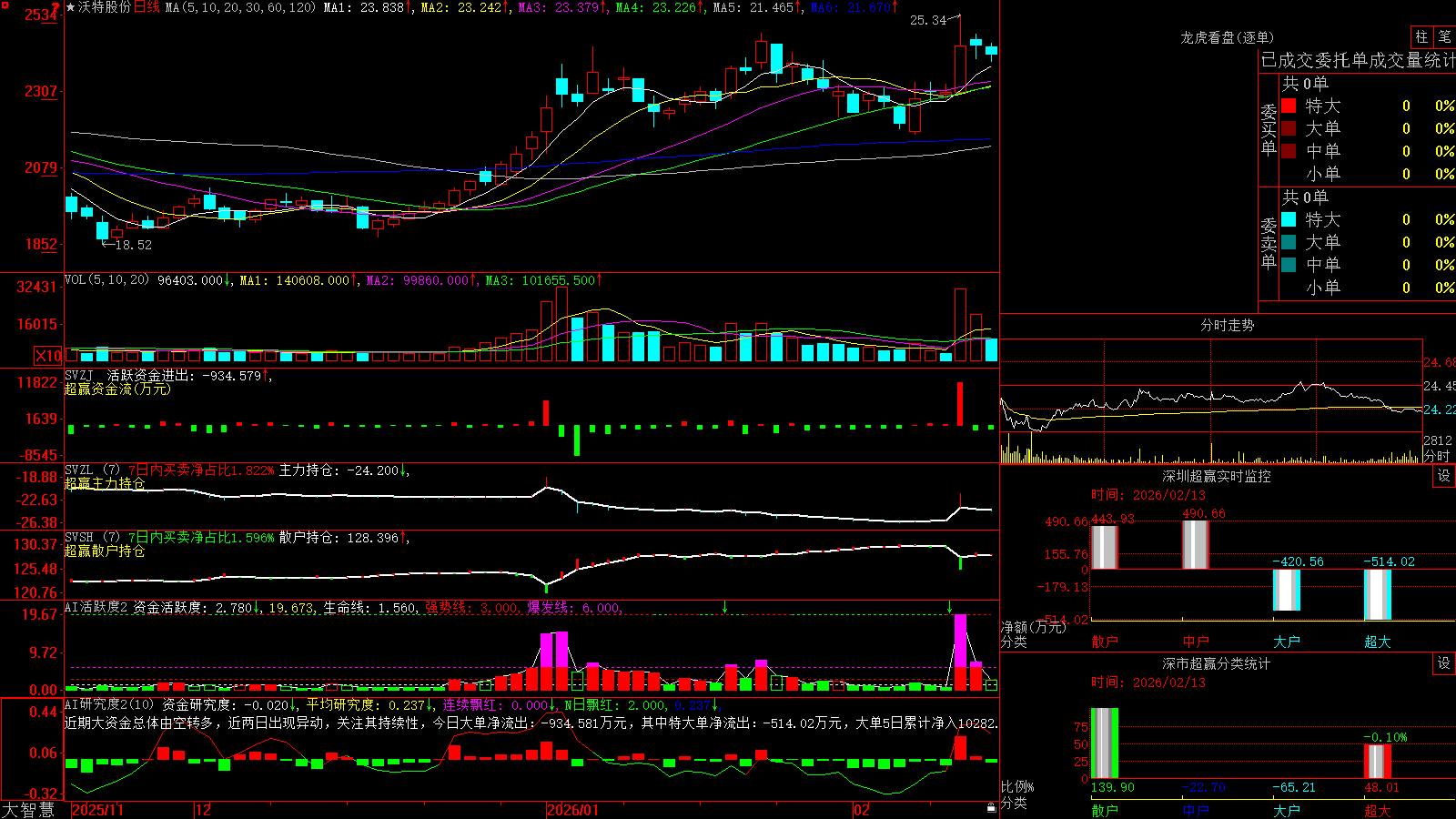Select the 12 month marker on date axis

click(204, 810)
